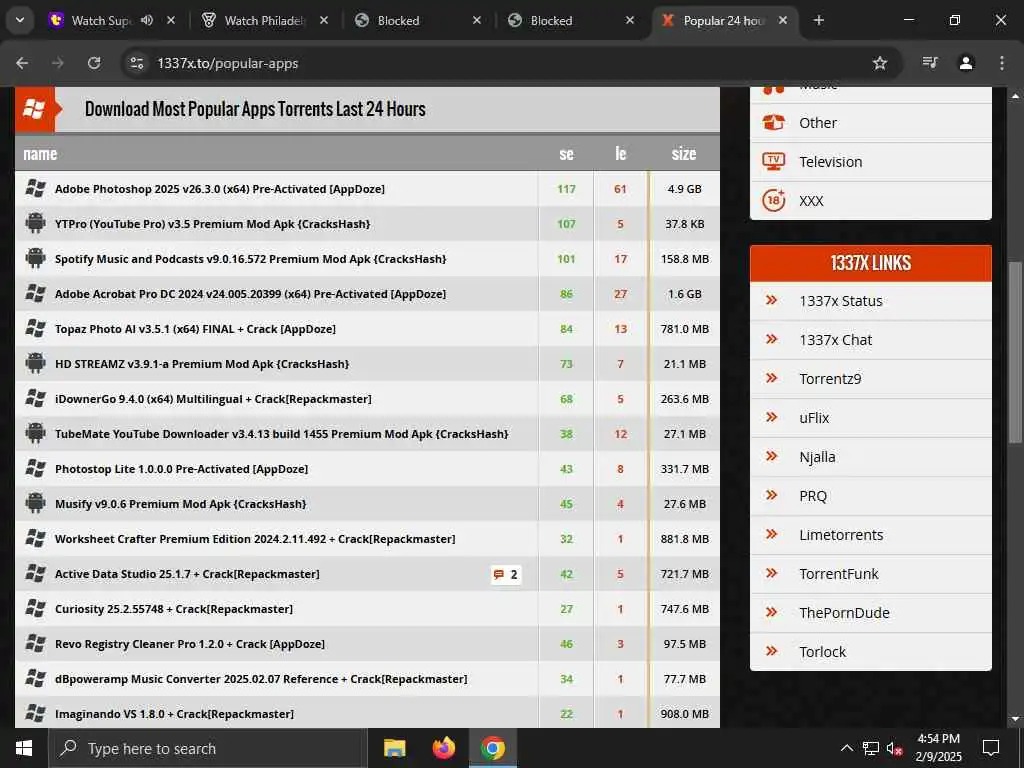
Task: Open comments badge on Active Data Studio
Action: point(505,574)
